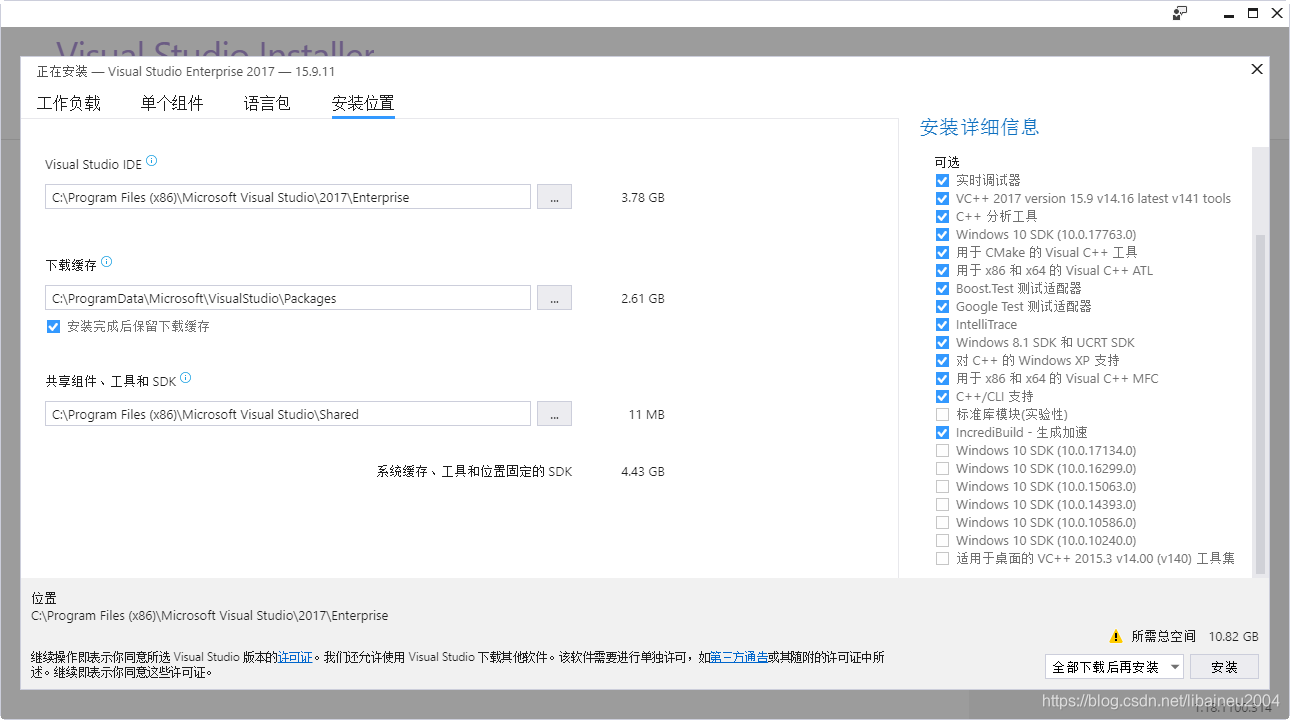
Task: Click the 可选 section label
Action: 947,162
